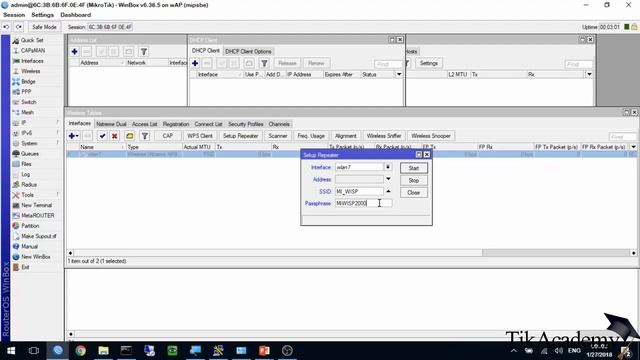Viewport: 640px width, 360px height.
Task: Click Scanner button
Action: [x=278, y=136]
